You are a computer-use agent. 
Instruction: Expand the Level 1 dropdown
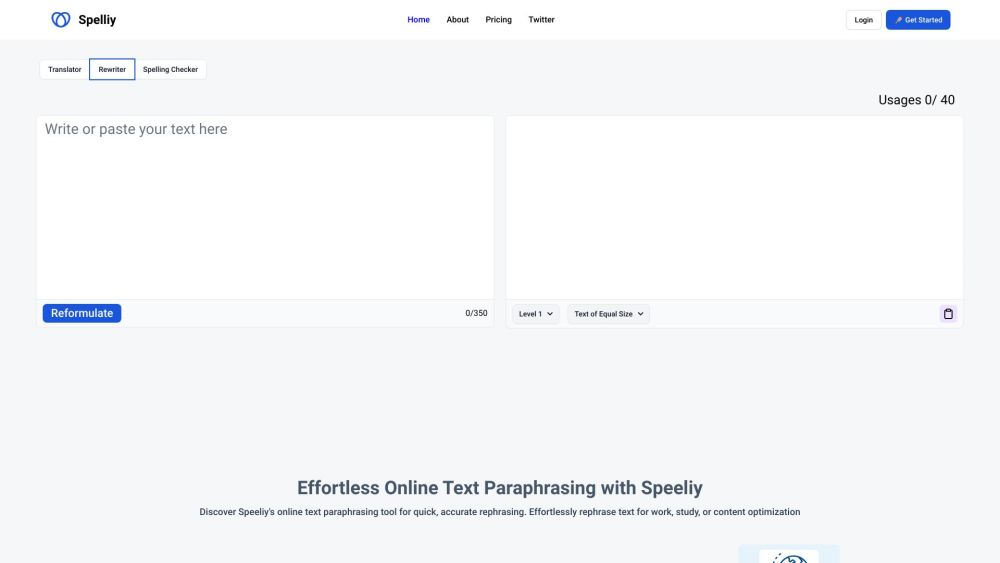[x=536, y=314]
